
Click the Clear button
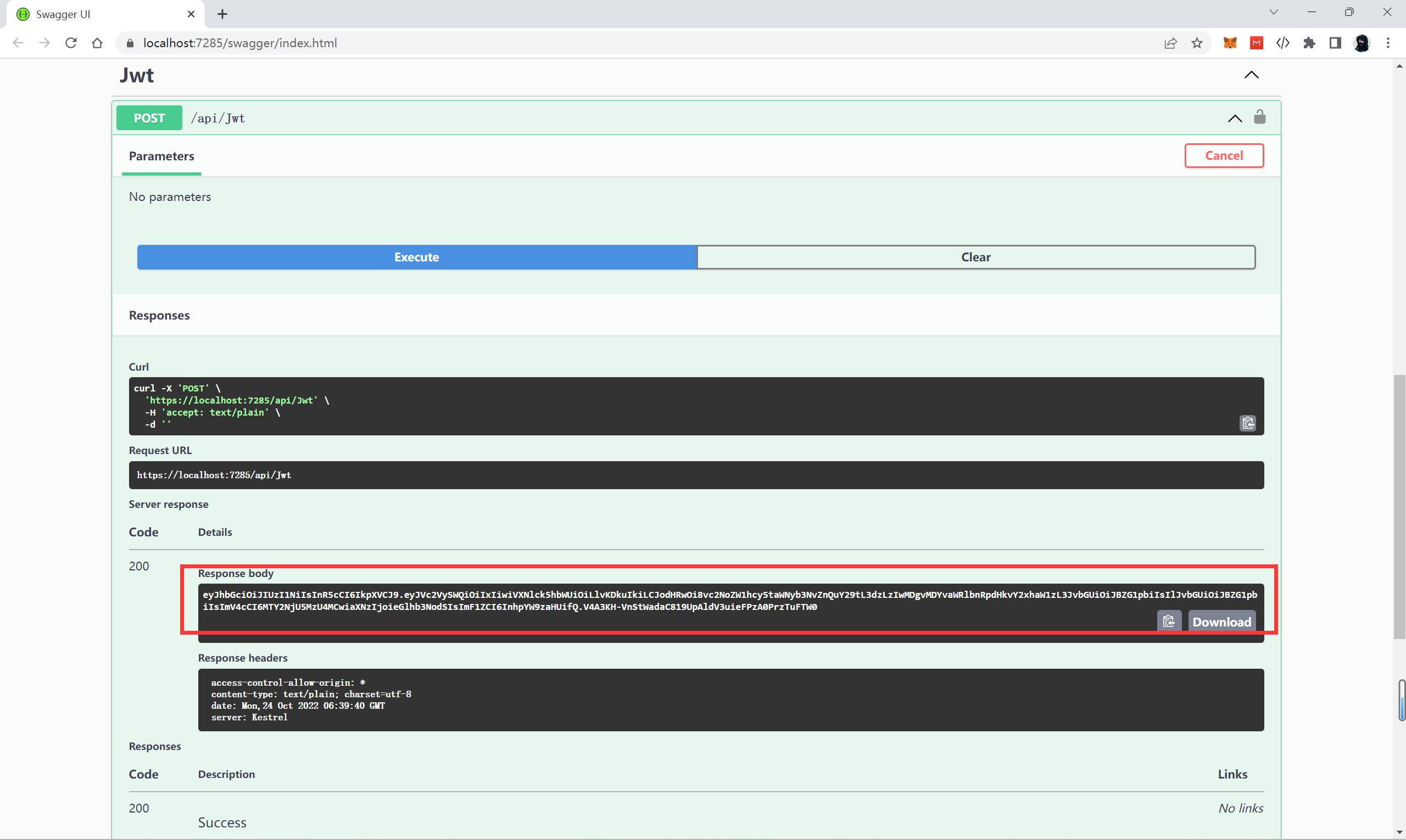click(975, 257)
